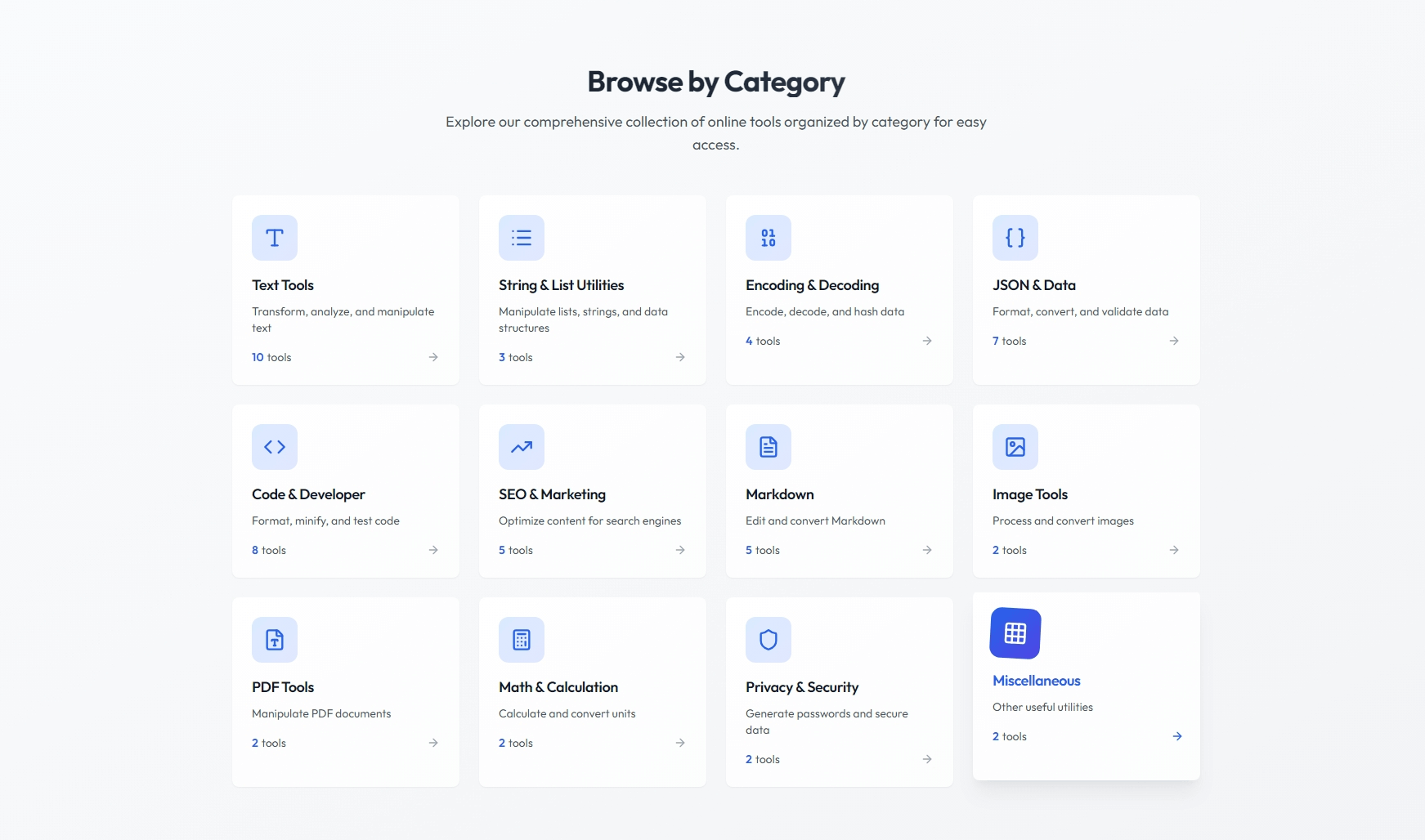Click the PDF Tools file icon

click(x=275, y=640)
